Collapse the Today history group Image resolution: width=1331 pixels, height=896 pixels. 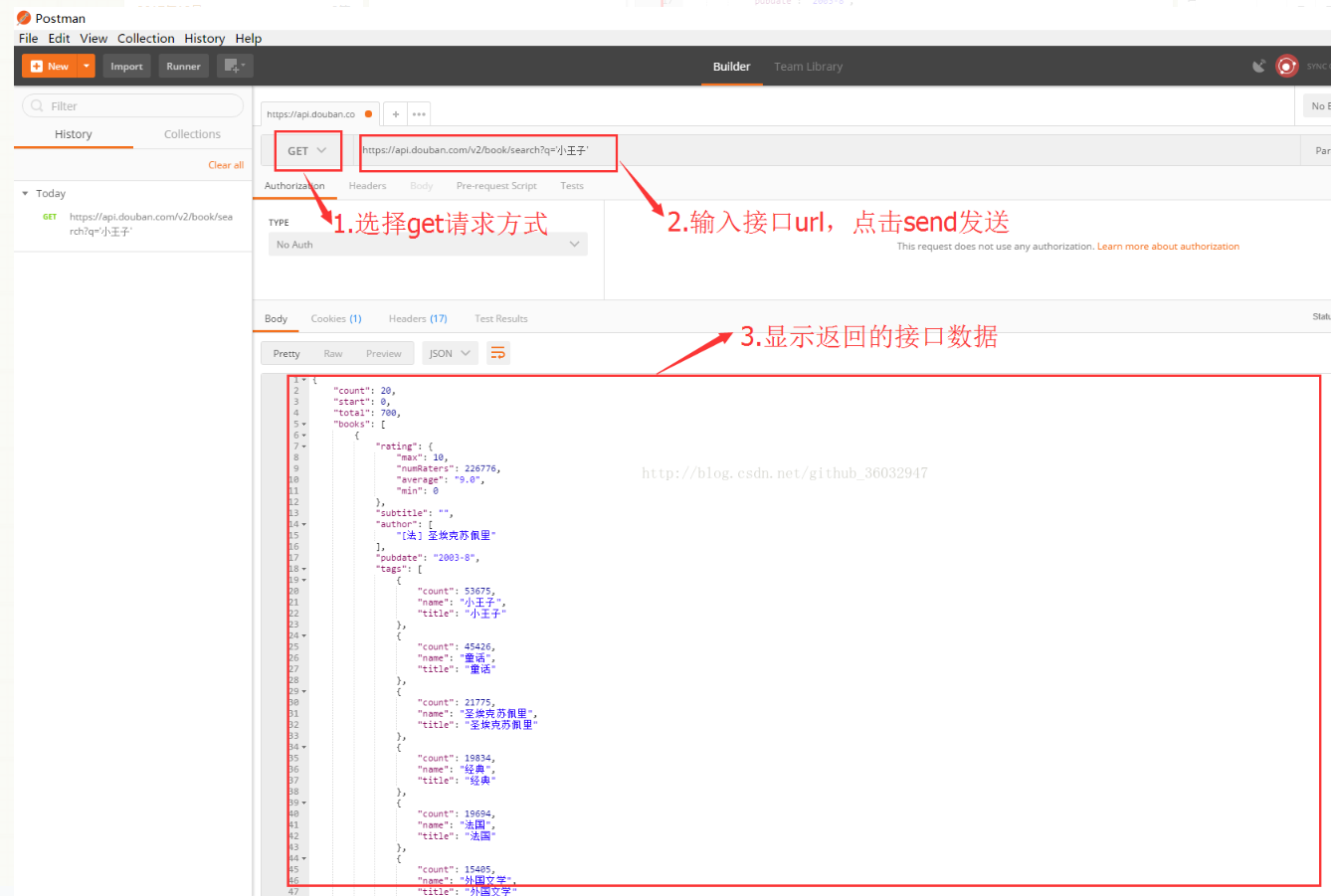pos(25,194)
